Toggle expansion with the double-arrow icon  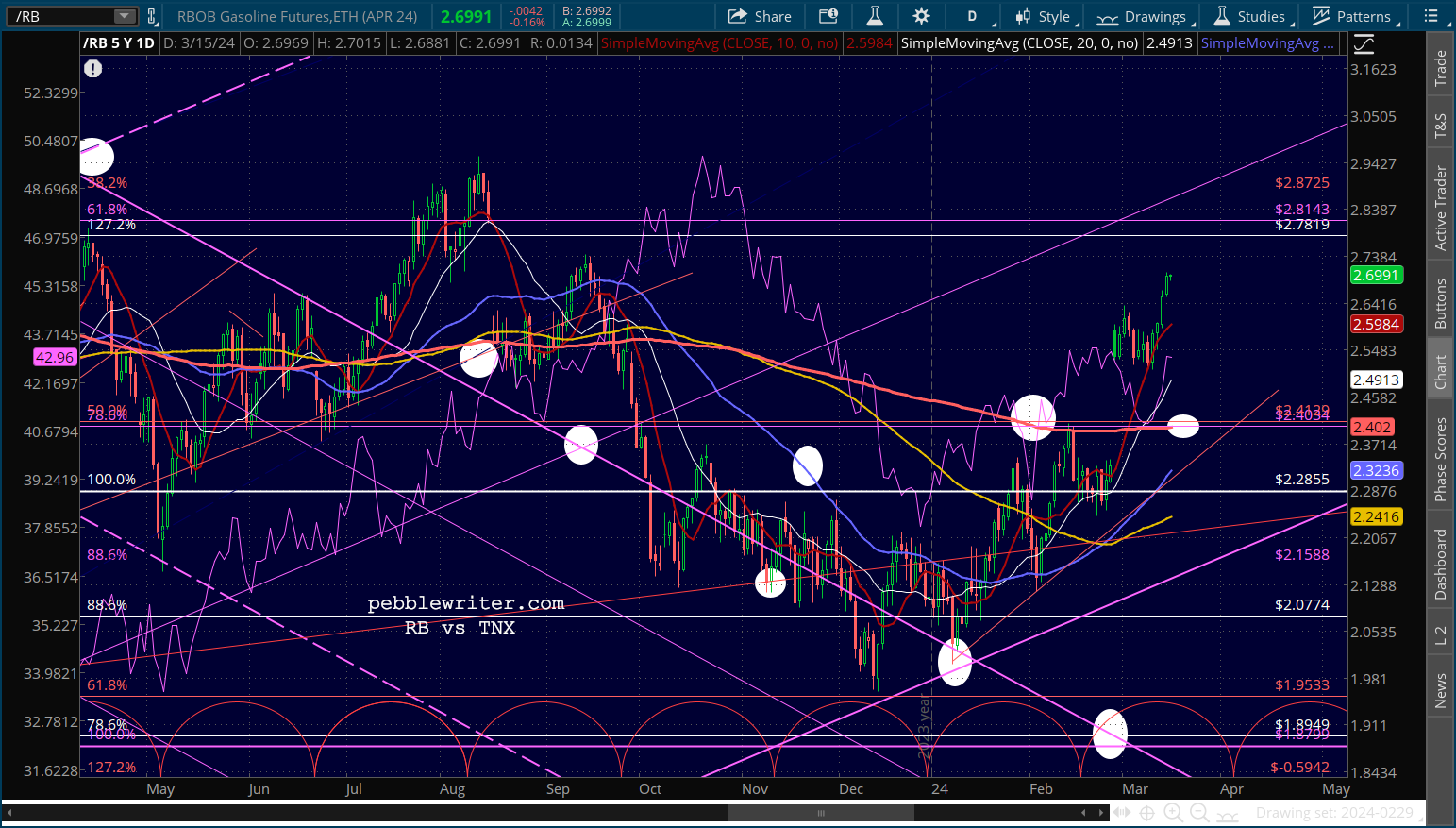coord(1121,813)
